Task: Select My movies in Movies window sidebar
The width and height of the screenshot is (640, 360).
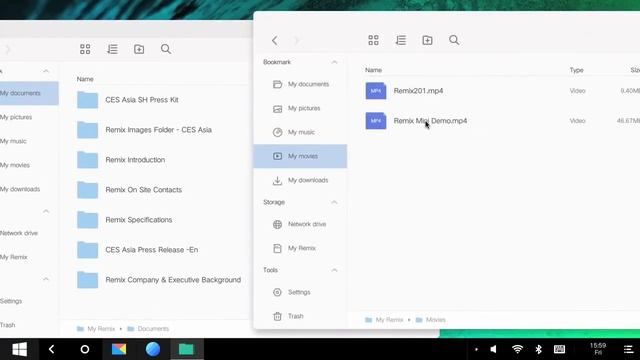Action: [300, 156]
